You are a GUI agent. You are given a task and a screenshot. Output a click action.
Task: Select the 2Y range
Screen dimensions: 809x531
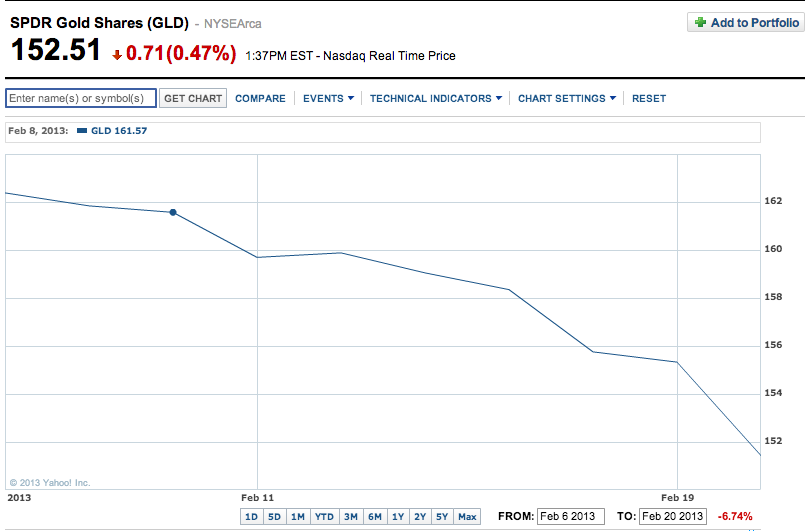click(420, 517)
